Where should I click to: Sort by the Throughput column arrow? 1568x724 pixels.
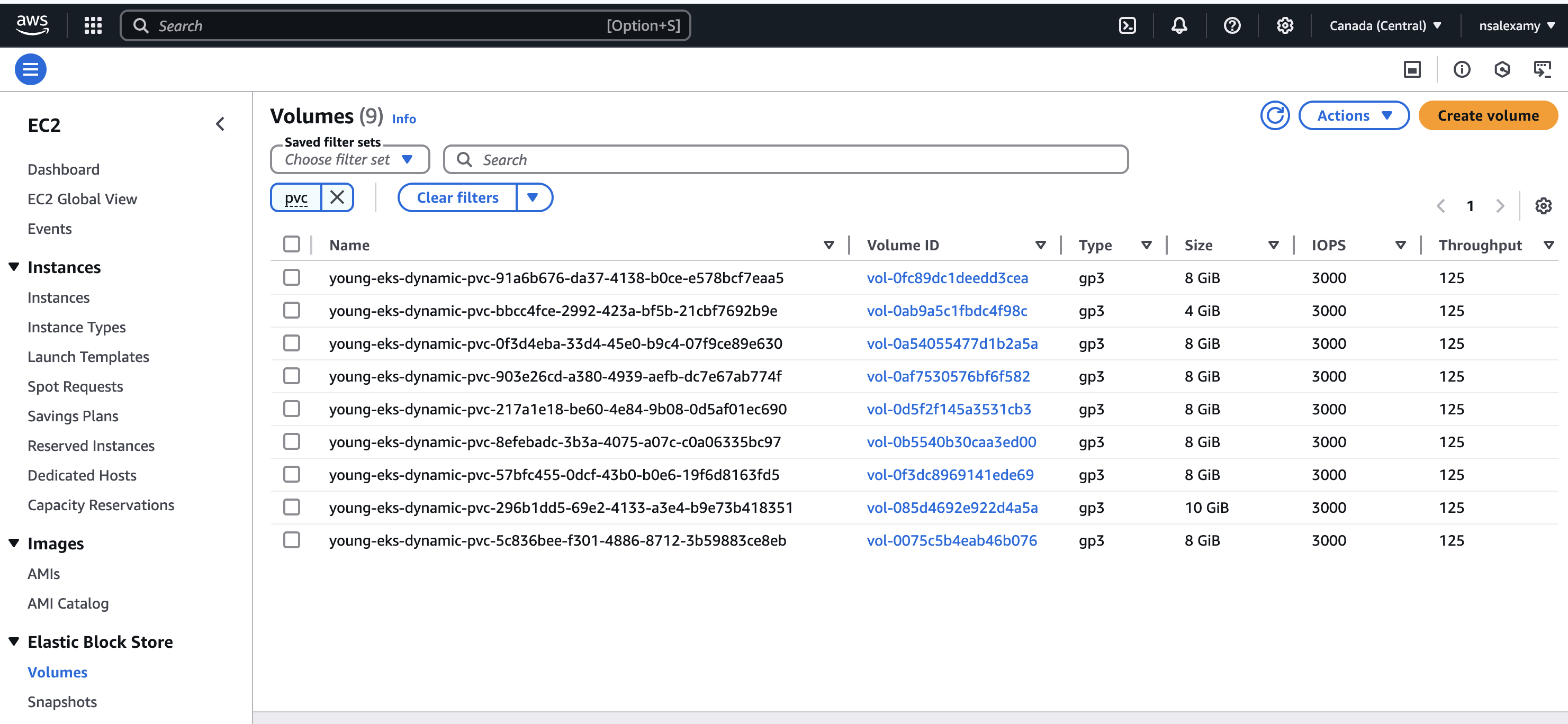point(1548,245)
